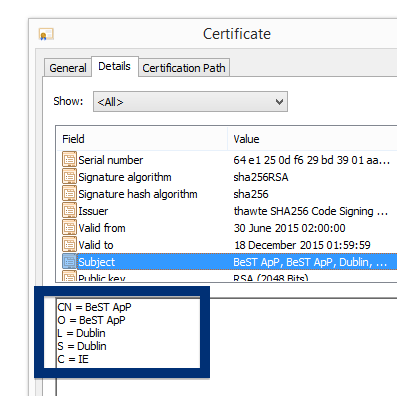Select the Serial number row
Image resolution: width=397 pixels, height=396 pixels.
tap(227, 160)
